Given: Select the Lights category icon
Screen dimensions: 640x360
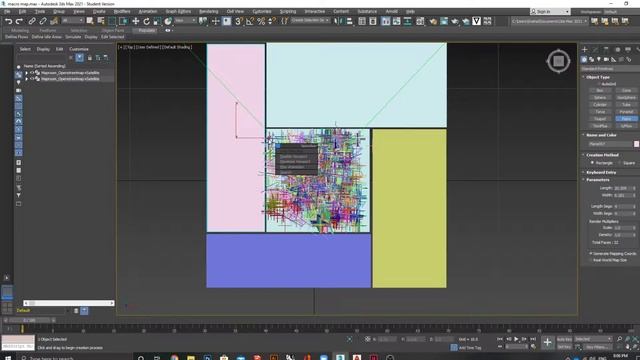Looking at the screenshot, I should [599, 60].
